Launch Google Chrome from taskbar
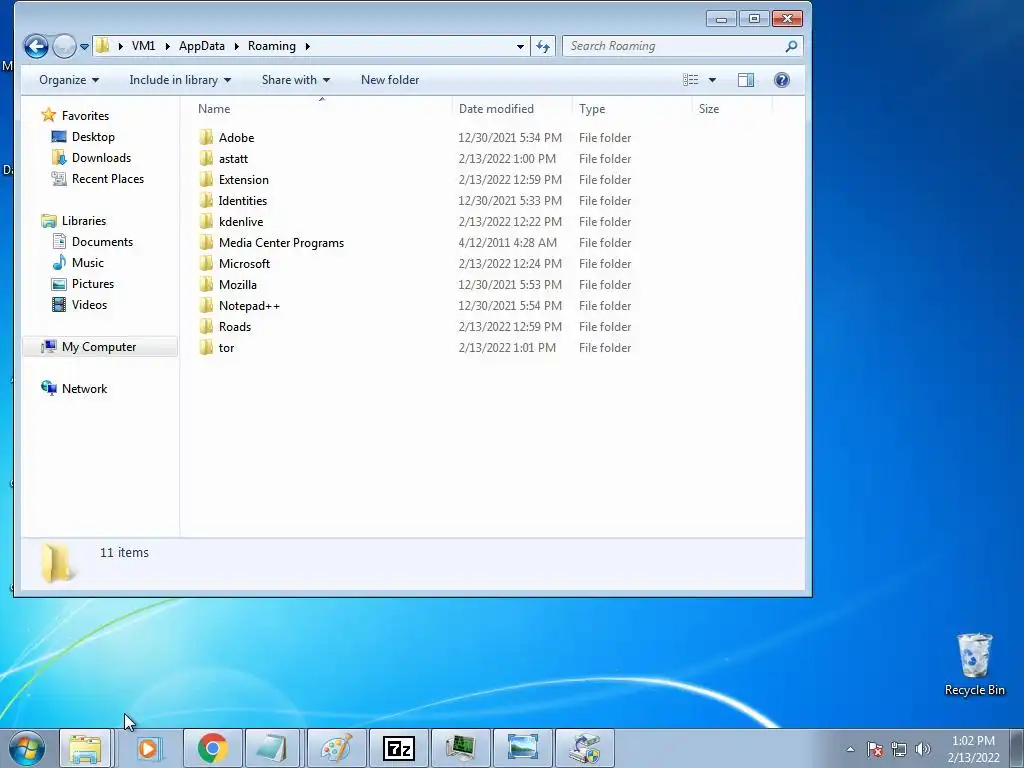The image size is (1024, 768). (212, 748)
